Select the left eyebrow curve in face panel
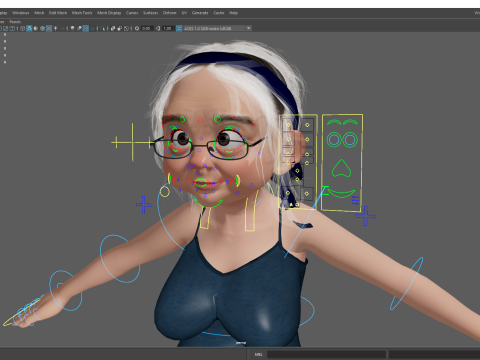480x360 pixels. click(x=334, y=122)
